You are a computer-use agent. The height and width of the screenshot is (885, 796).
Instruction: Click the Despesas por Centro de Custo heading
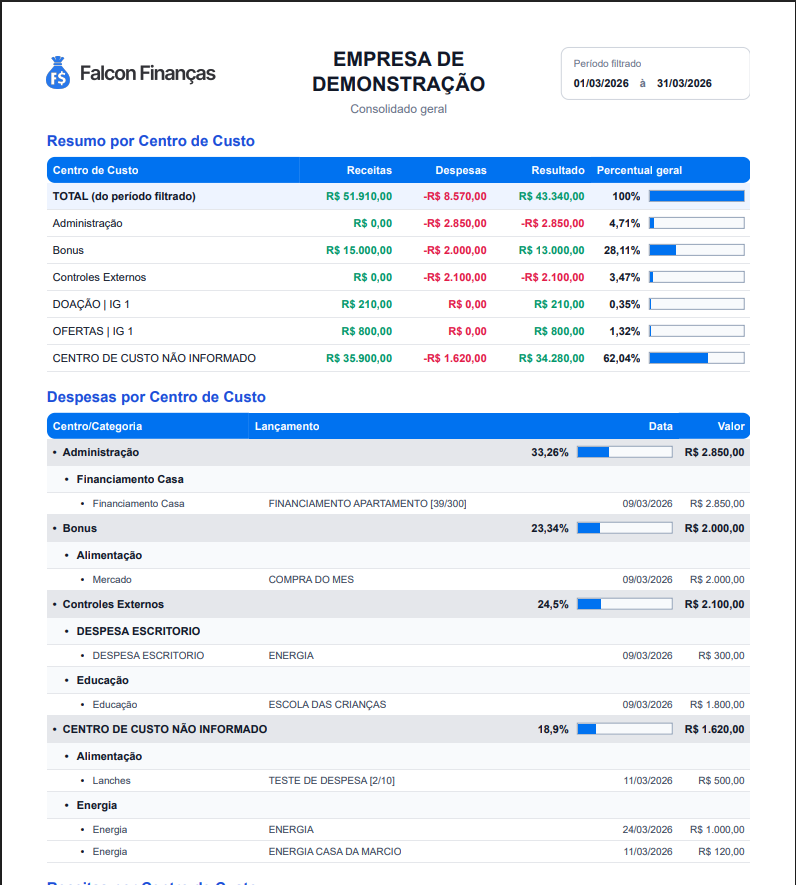coord(156,397)
